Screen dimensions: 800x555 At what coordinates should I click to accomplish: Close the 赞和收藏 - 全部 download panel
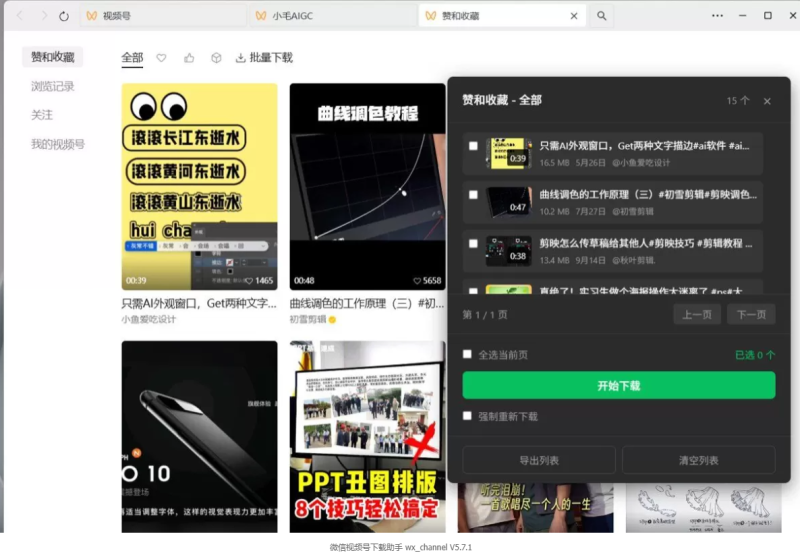(767, 101)
